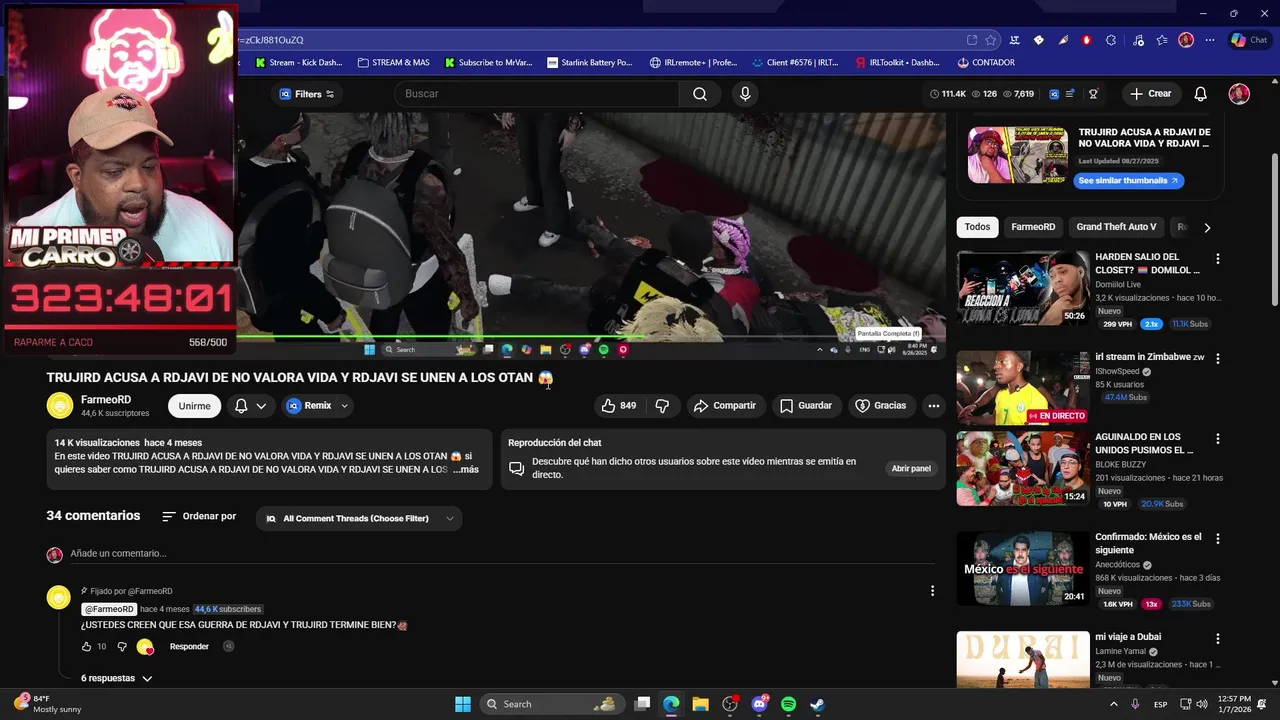Image resolution: width=1280 pixels, height=720 pixels.
Task: Click vidIQ logo icon in header stats bar
Action: click(x=1054, y=94)
